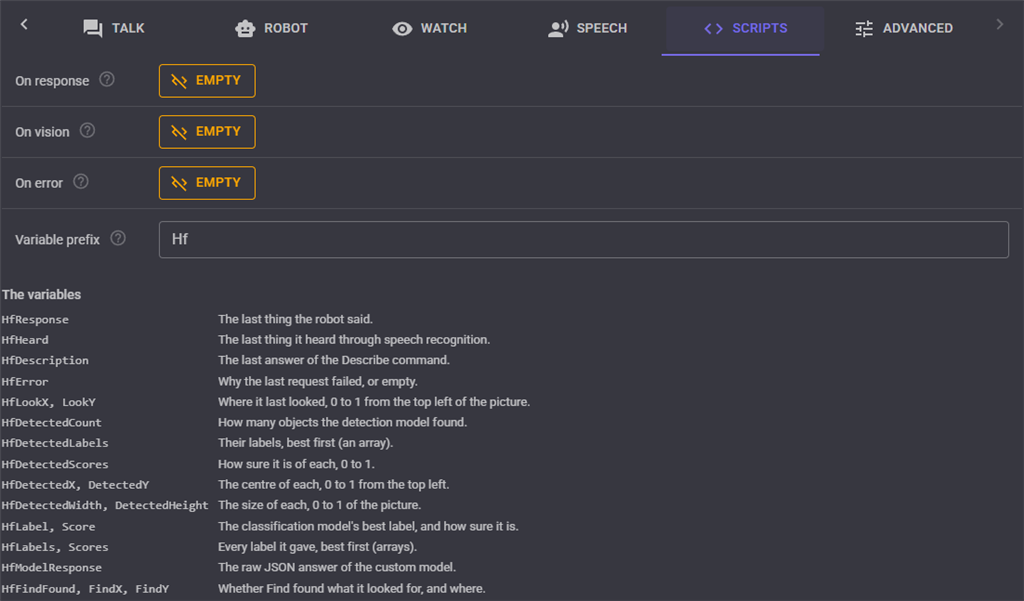Image resolution: width=1024 pixels, height=601 pixels.
Task: Click the HfFindFound, FindX, FindY variable name
Action: pos(85,589)
